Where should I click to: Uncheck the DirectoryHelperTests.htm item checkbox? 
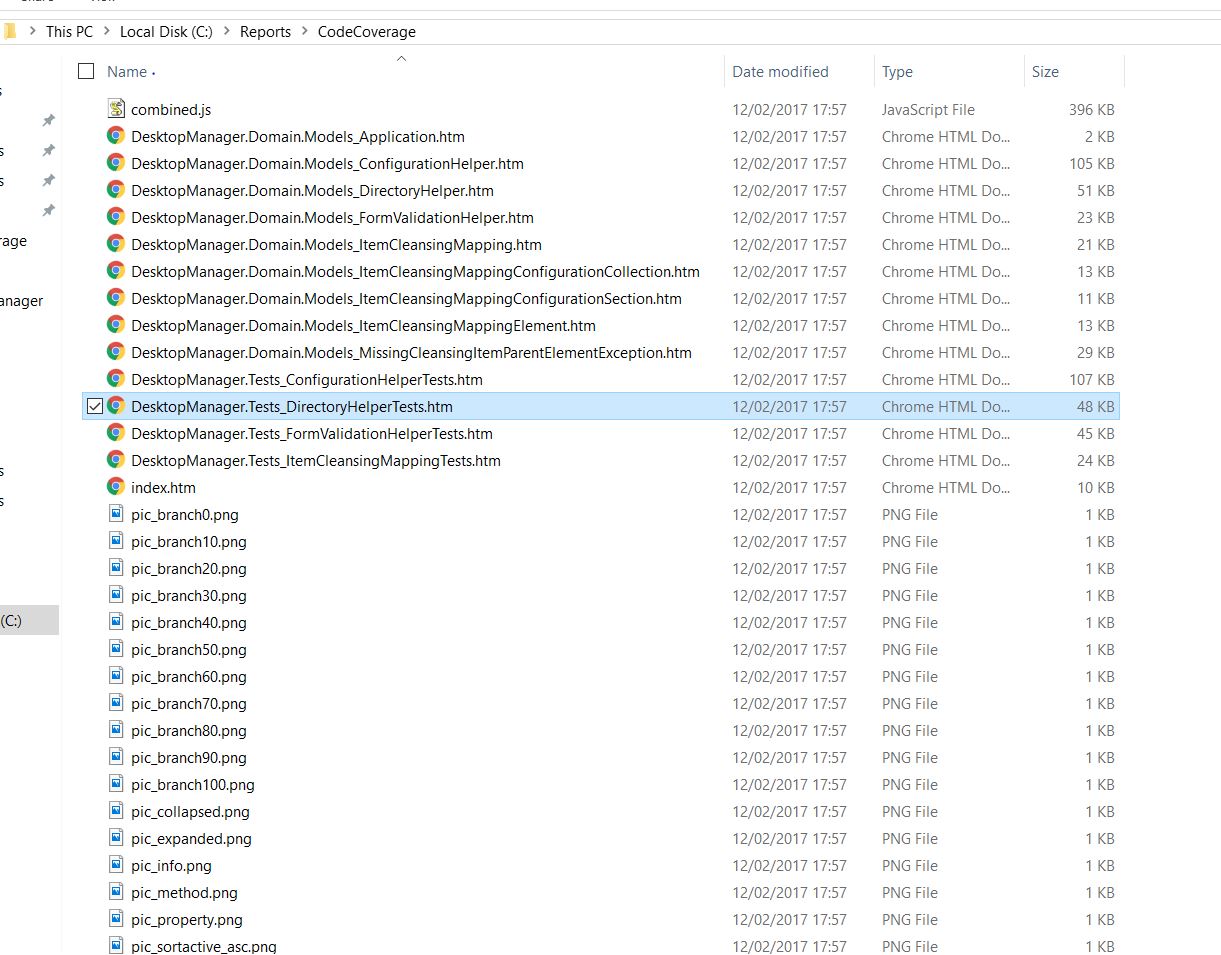(x=95, y=406)
